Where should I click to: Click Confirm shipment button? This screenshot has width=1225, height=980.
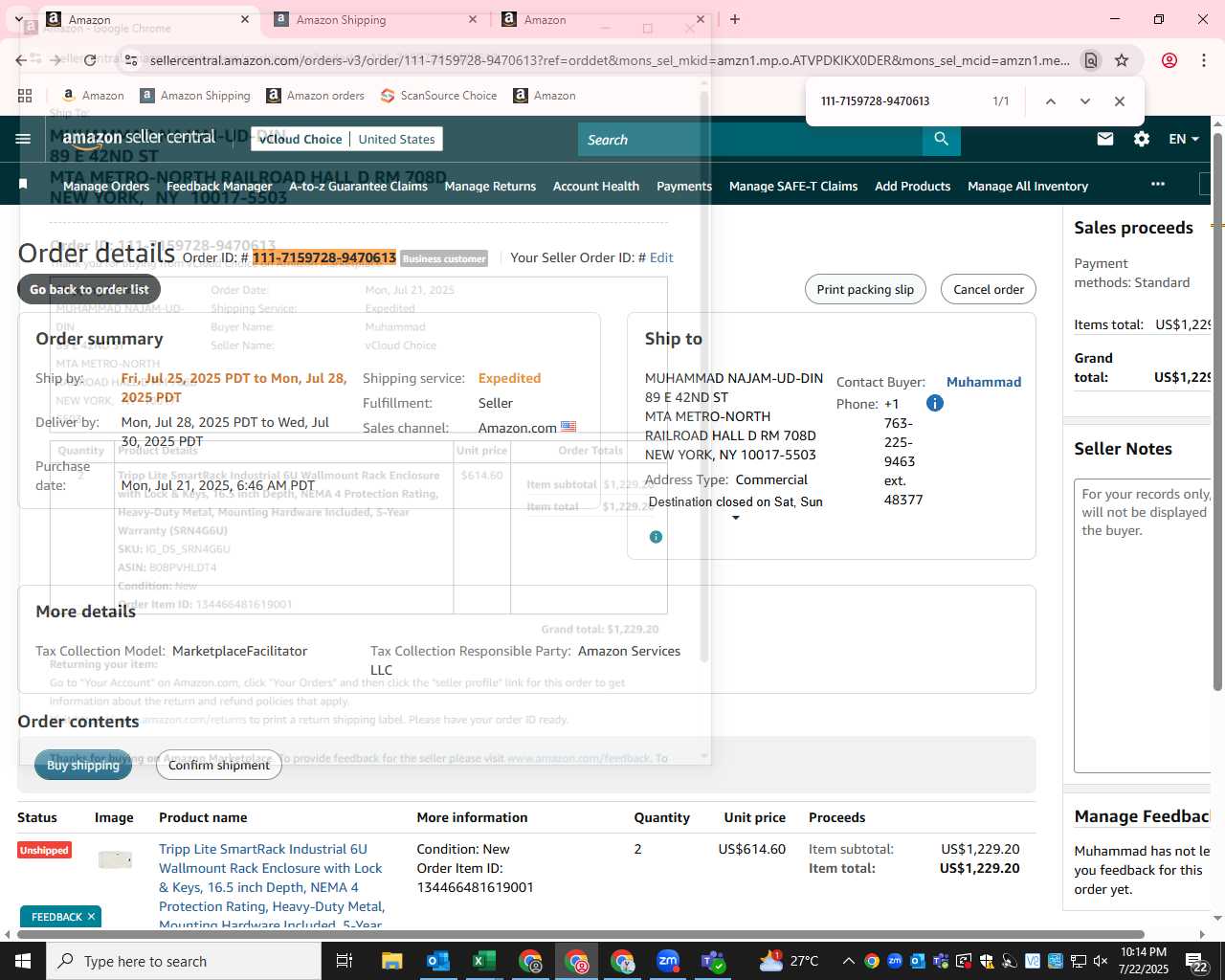tap(219, 765)
